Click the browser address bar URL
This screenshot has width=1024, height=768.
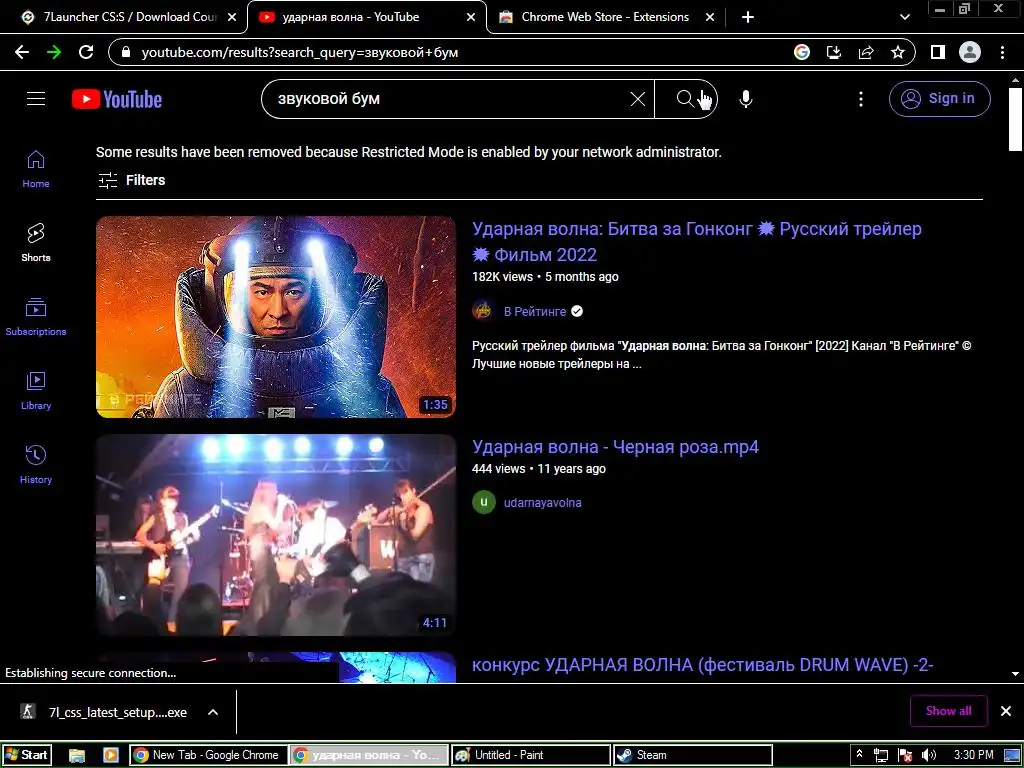coord(300,52)
